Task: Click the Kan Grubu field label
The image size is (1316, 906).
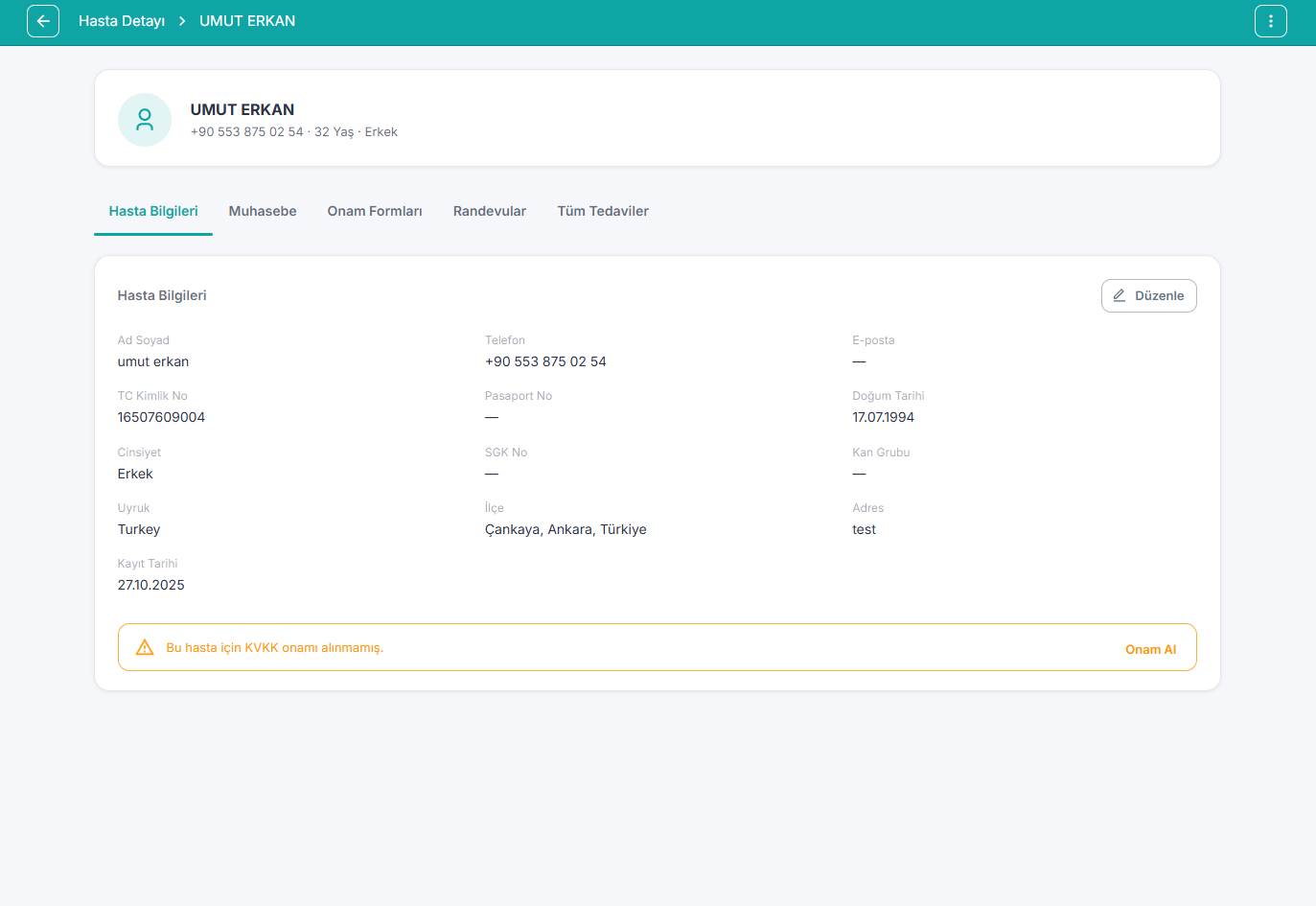Action: click(881, 453)
